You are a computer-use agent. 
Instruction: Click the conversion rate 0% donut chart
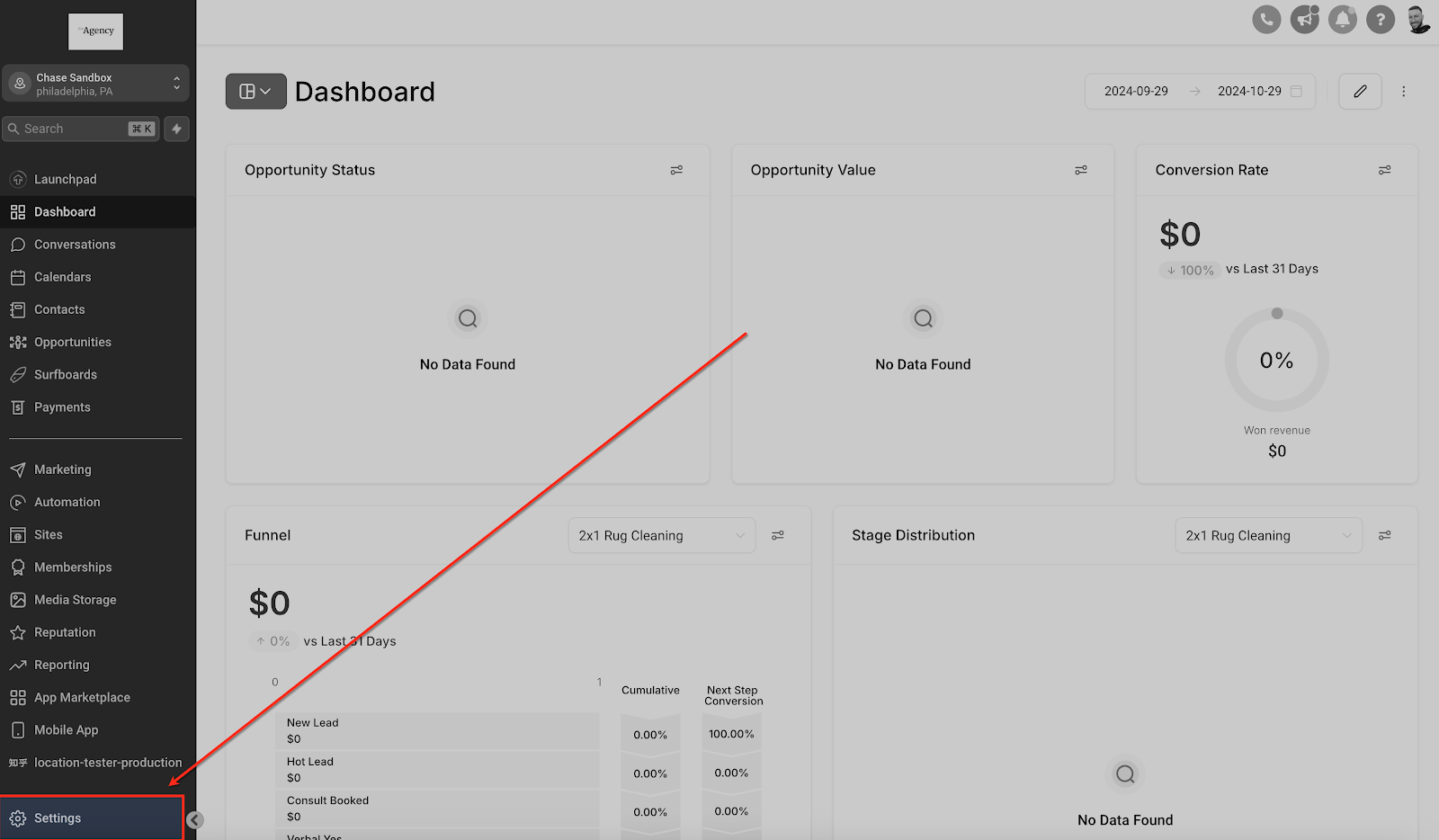[1277, 360]
